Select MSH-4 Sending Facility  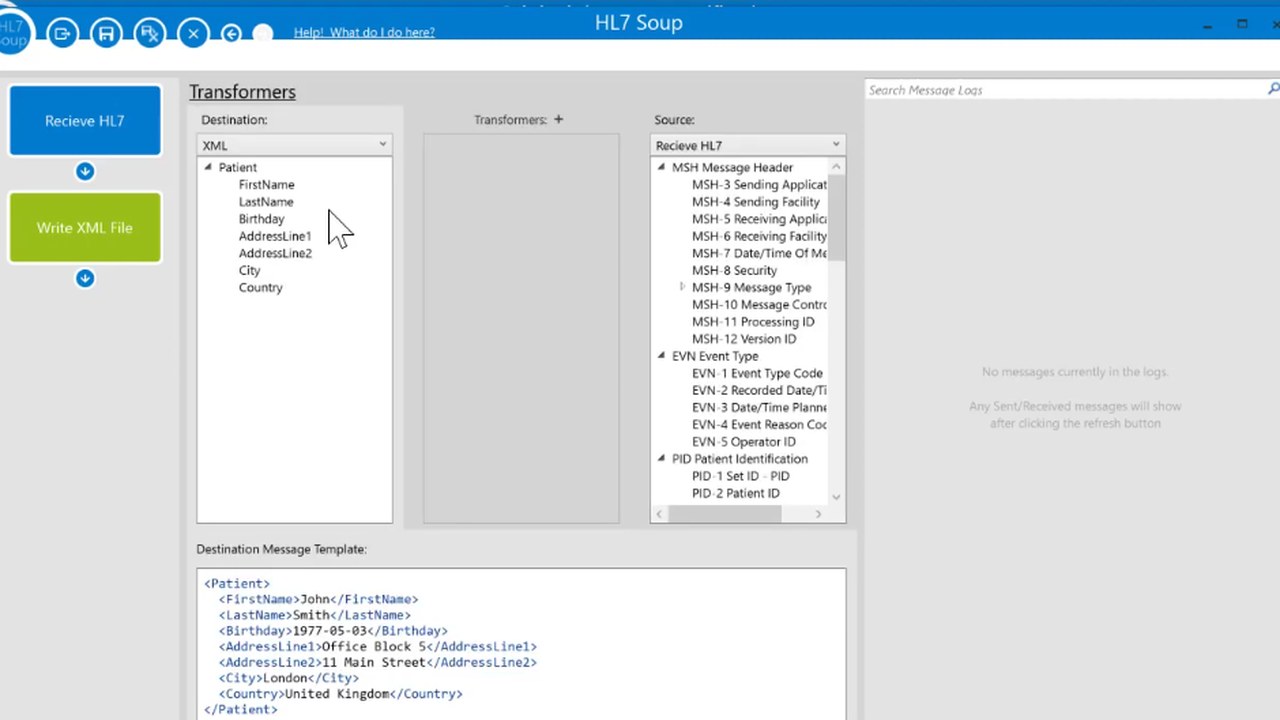click(756, 202)
